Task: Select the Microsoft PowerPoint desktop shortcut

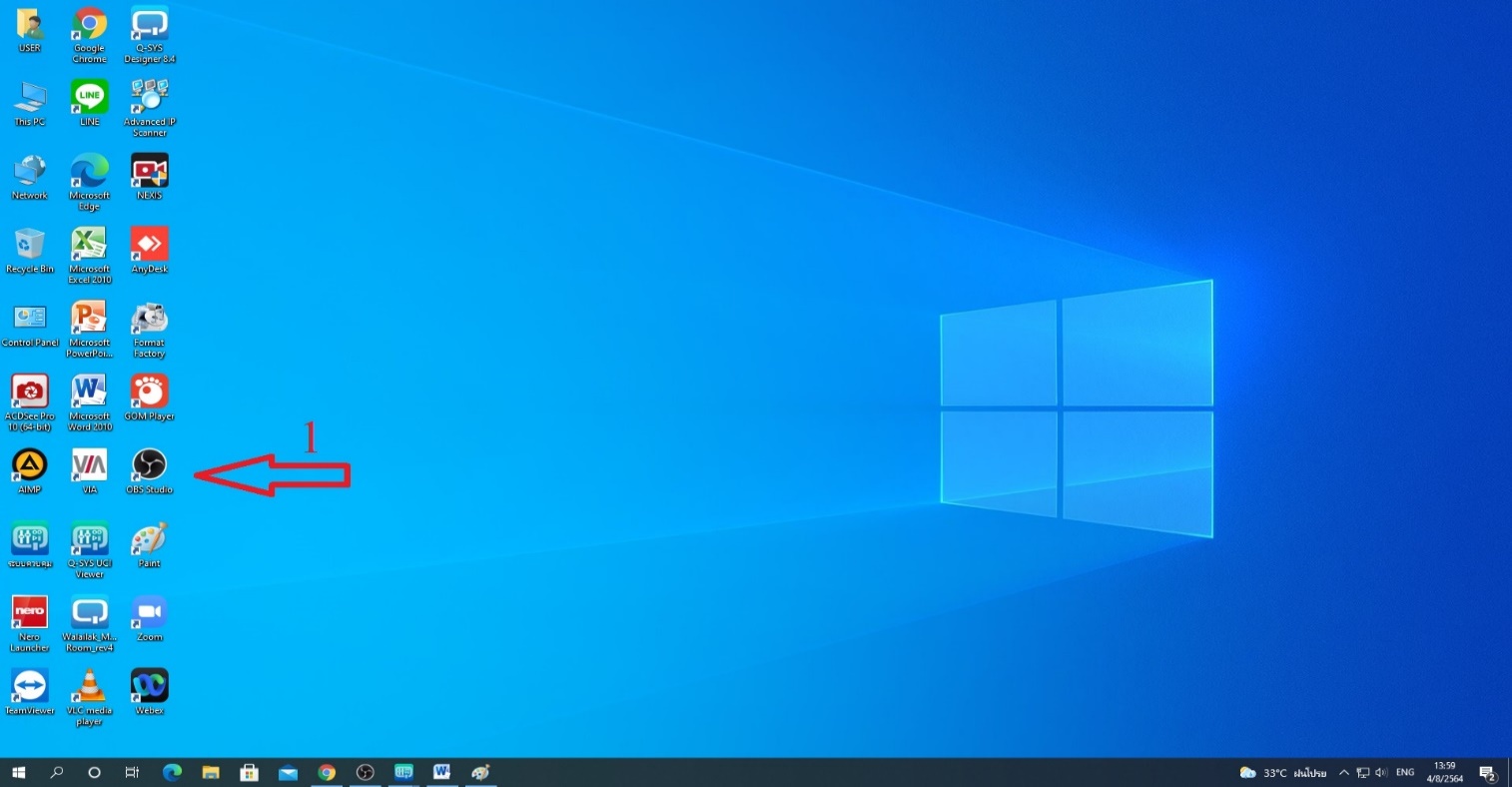Action: point(90,331)
